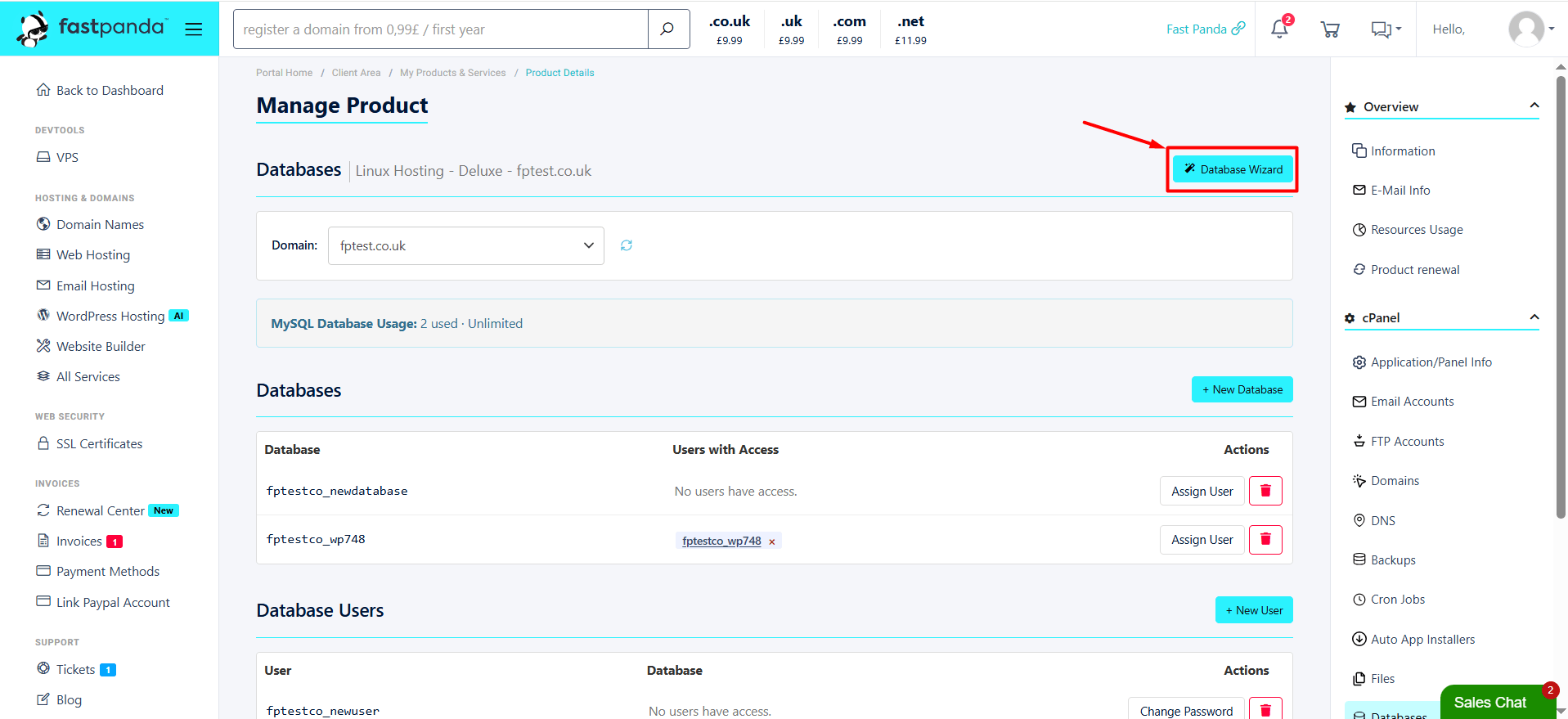The image size is (1568, 719).
Task: Open the Domain select dropdown
Action: click(x=466, y=245)
